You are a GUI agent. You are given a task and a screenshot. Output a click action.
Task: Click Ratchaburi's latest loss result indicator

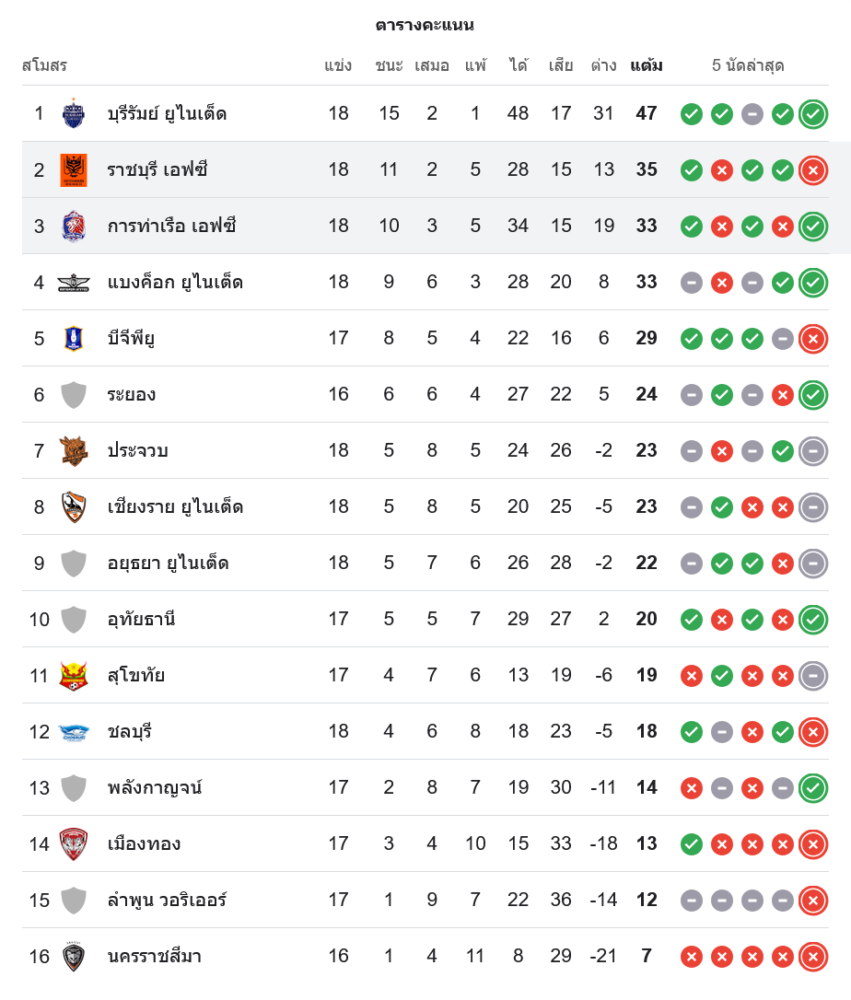point(813,170)
